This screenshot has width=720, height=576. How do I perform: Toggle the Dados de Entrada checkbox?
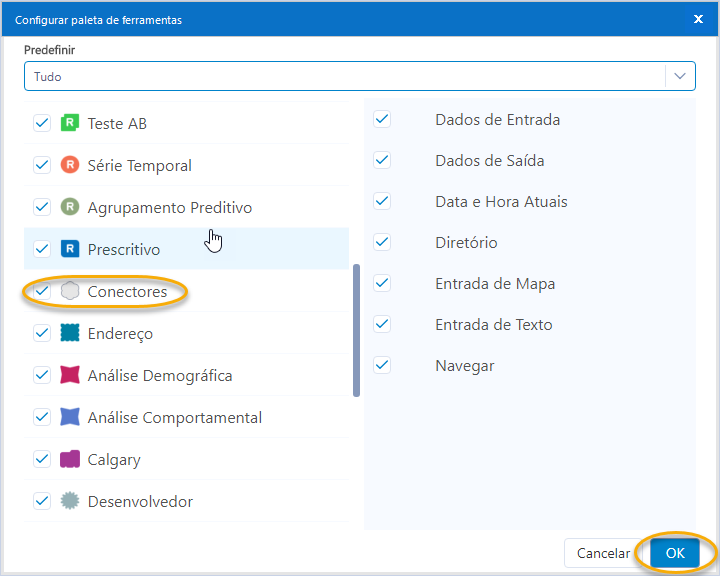coord(382,120)
